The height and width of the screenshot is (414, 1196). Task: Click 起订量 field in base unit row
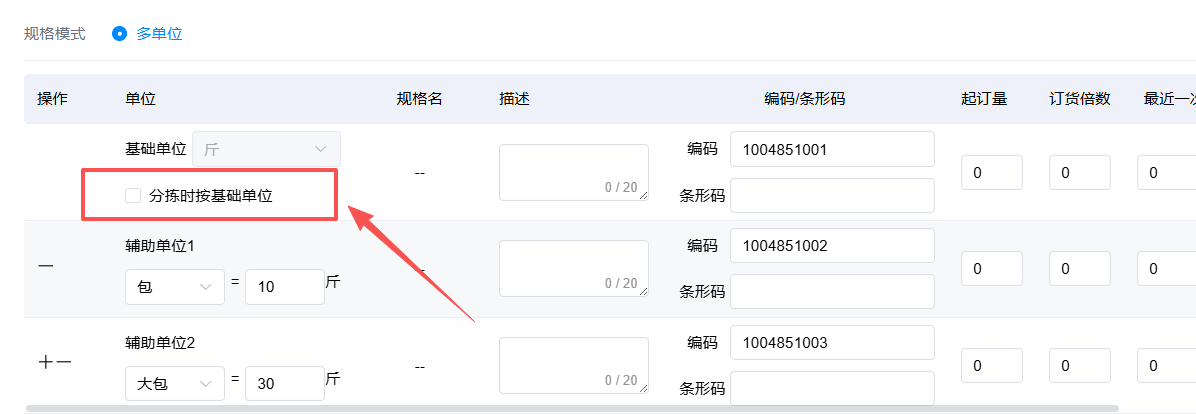(x=992, y=172)
